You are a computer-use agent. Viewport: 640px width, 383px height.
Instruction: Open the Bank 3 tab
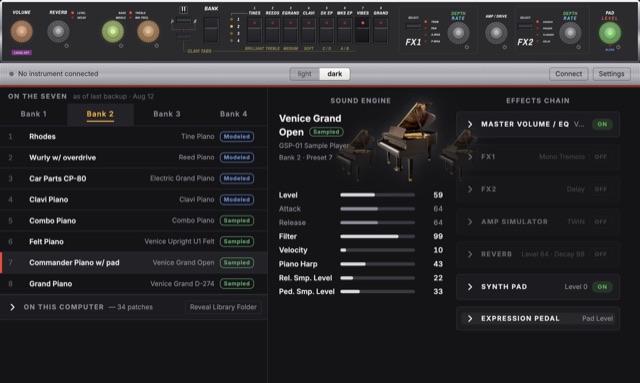pyautogui.click(x=167, y=114)
